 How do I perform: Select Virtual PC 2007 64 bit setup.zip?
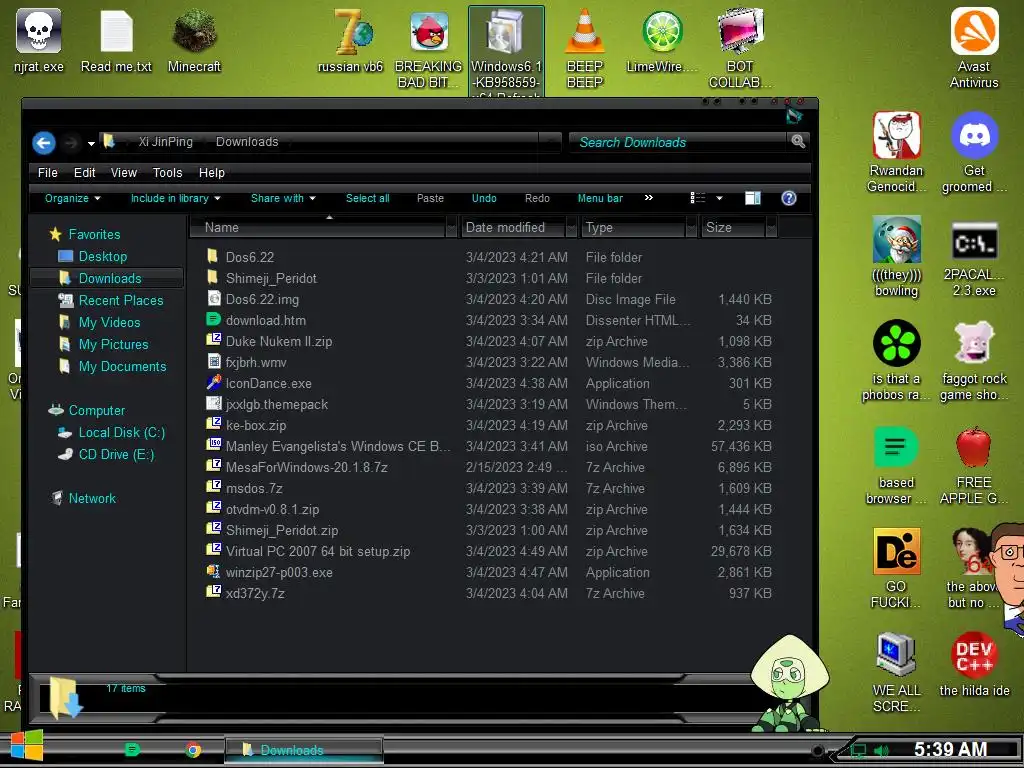click(488, 551)
